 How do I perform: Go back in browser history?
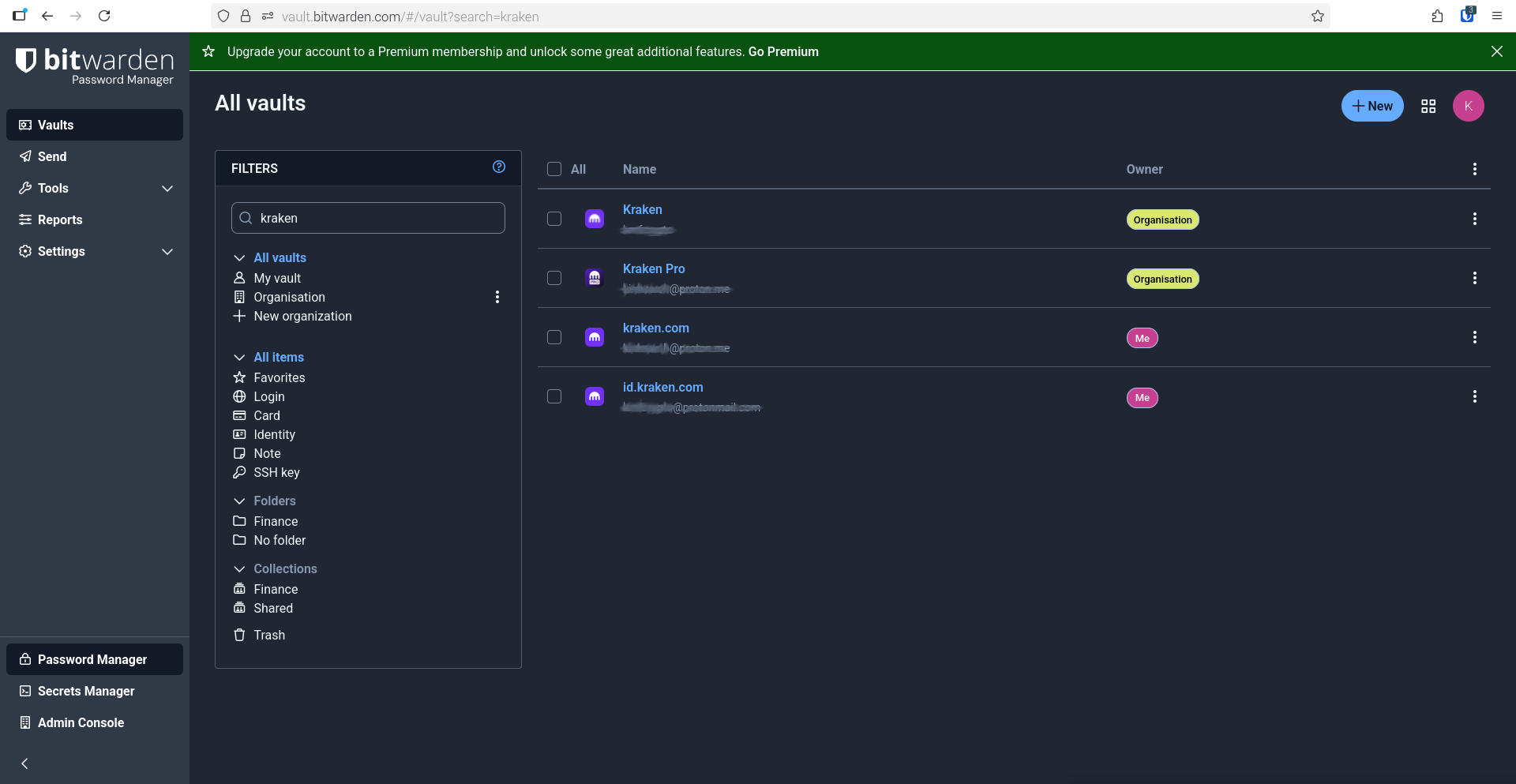(x=47, y=16)
